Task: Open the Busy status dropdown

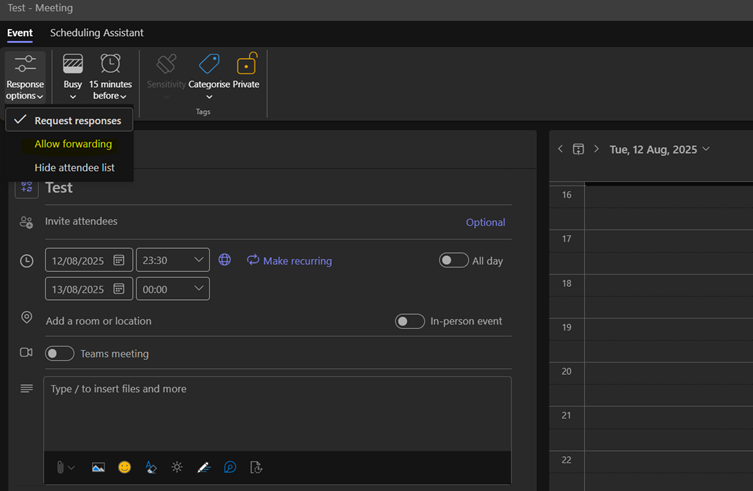Action: coord(73,76)
